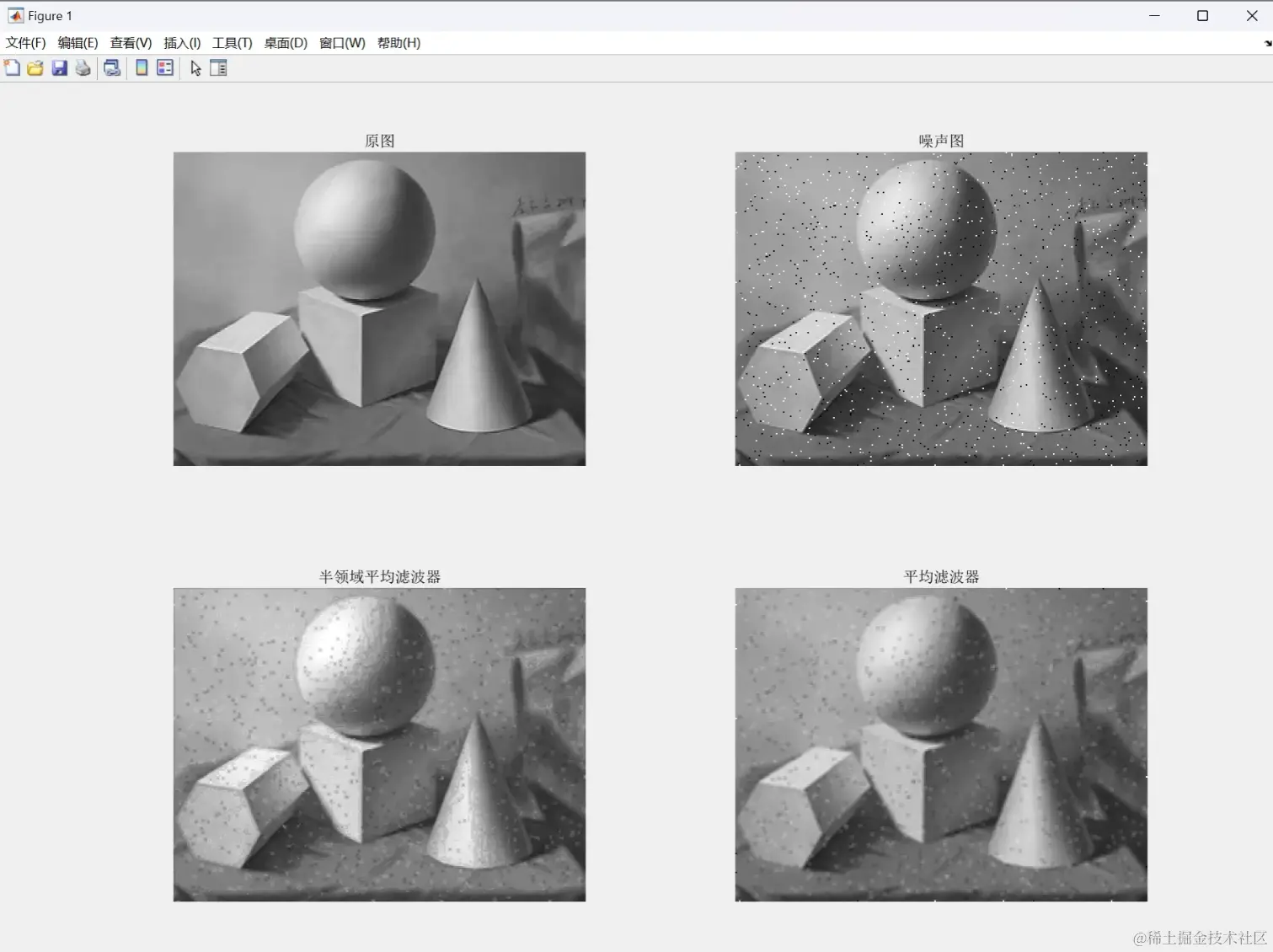Select the 平均滤波器 subplot title
This screenshot has height=952, width=1273.
coord(941,577)
